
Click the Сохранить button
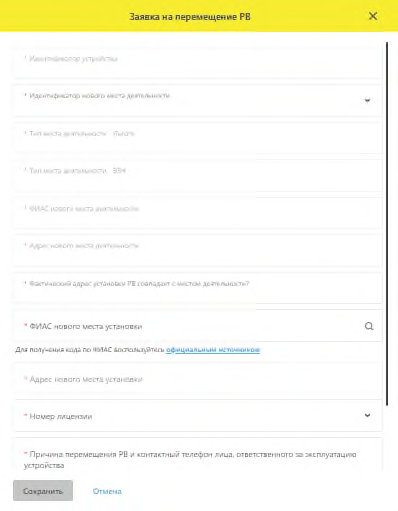(x=43, y=491)
